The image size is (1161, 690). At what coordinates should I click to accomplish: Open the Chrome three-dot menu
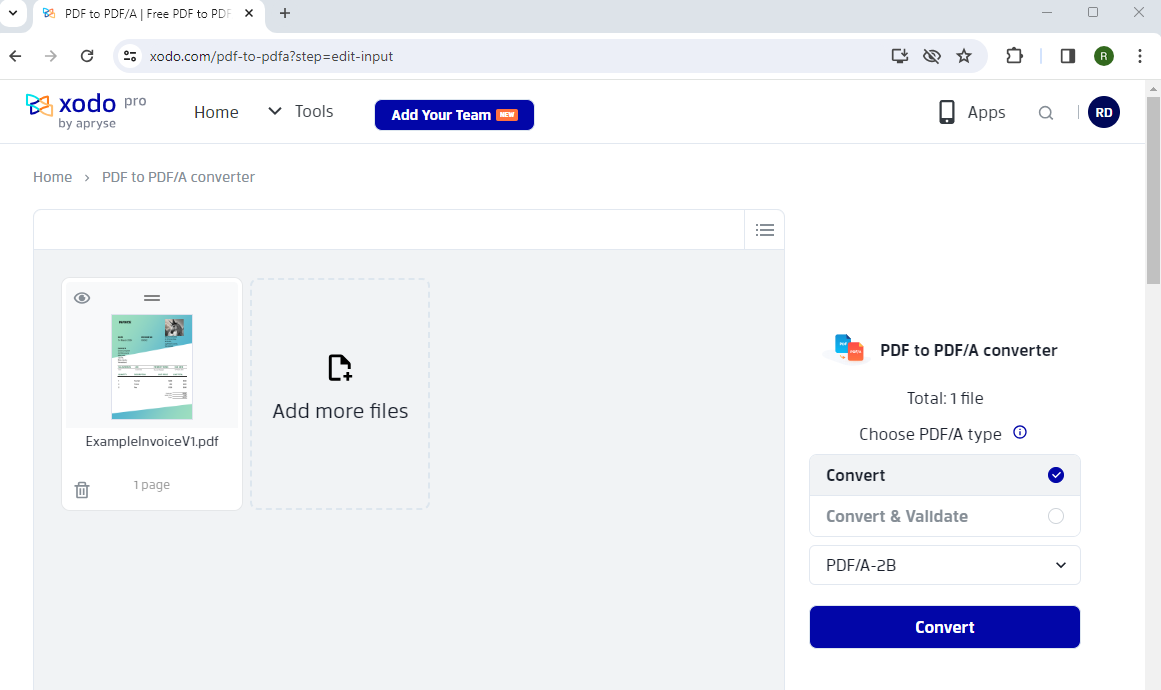tap(1140, 56)
